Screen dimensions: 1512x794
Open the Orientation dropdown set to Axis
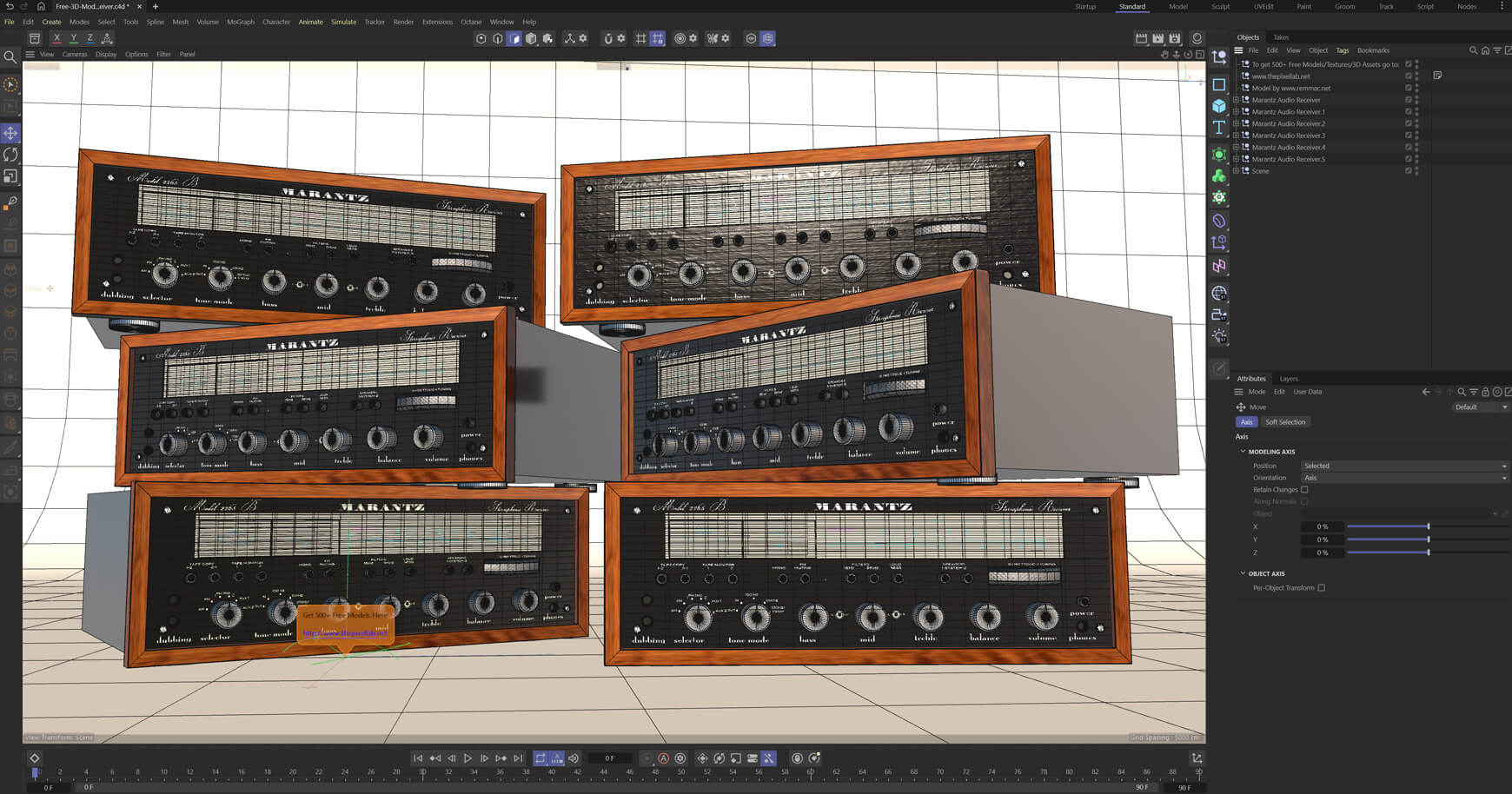pos(1405,478)
